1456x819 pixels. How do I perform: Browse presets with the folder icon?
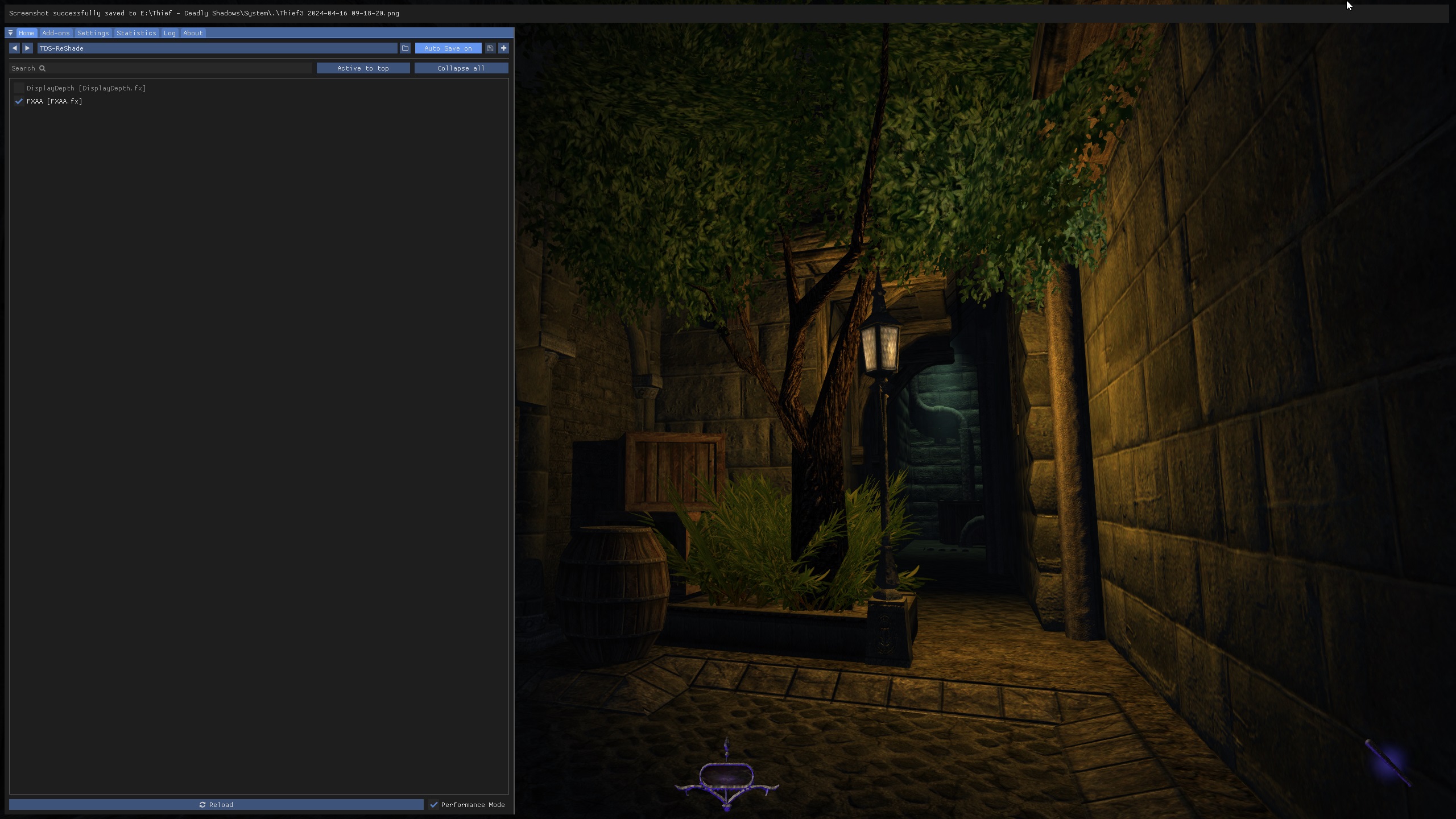click(x=405, y=48)
